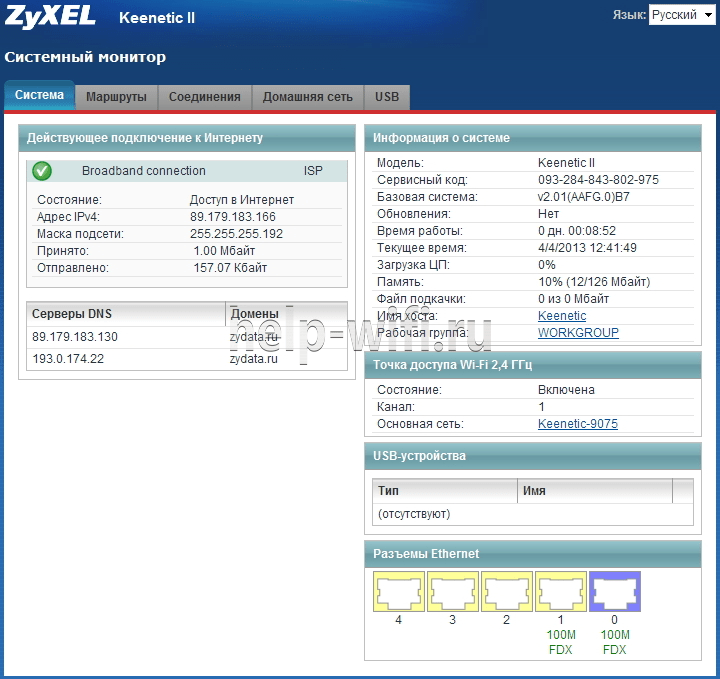This screenshot has height=679, width=720.
Task: Select DNS server 193.0.174.22 row
Action: 187,359
